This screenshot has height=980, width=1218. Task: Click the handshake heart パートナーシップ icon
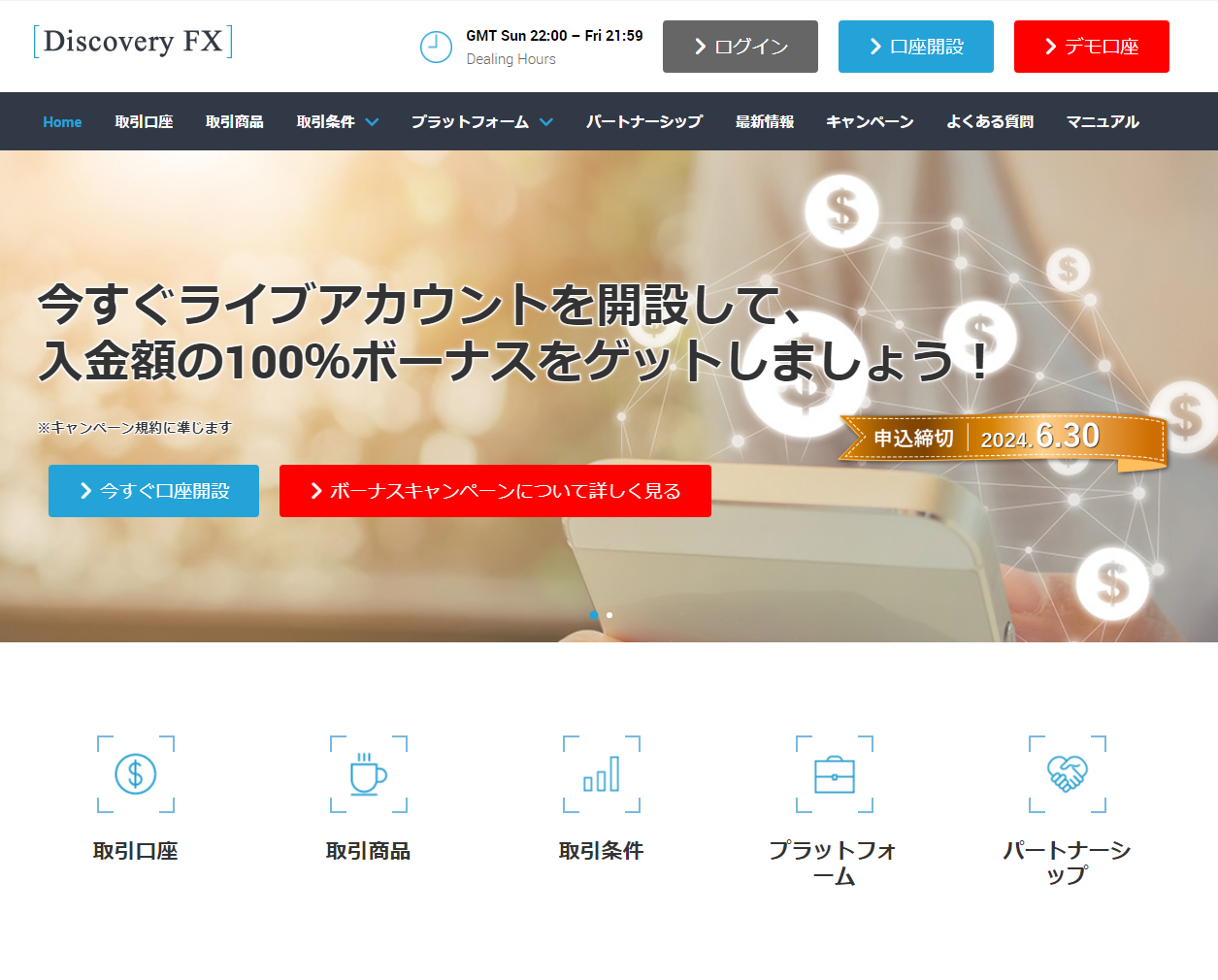tap(1068, 774)
